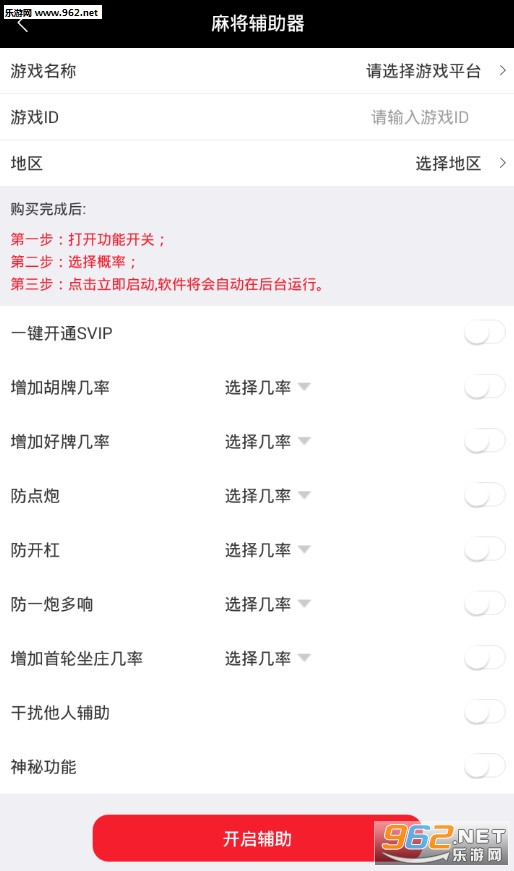The height and width of the screenshot is (871, 514).
Task: Open the 游戏名称 platform selection row
Action: [257, 71]
